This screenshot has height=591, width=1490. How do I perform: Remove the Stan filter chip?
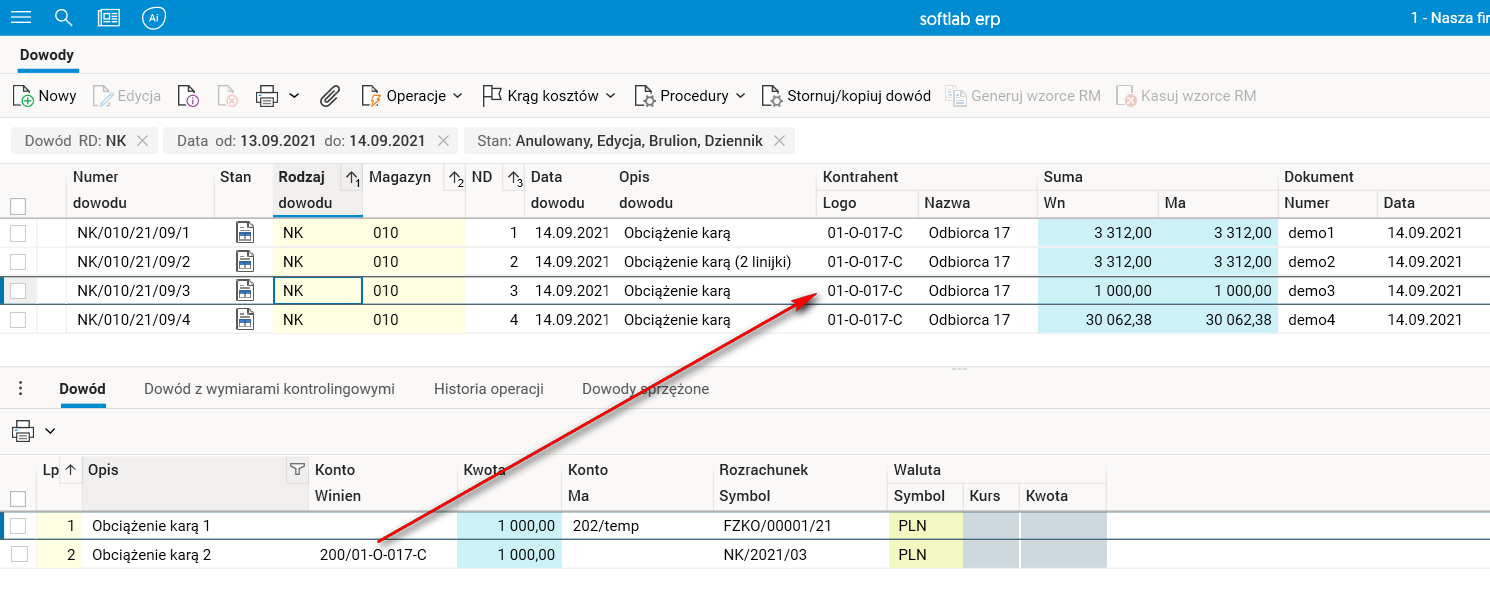(779, 141)
